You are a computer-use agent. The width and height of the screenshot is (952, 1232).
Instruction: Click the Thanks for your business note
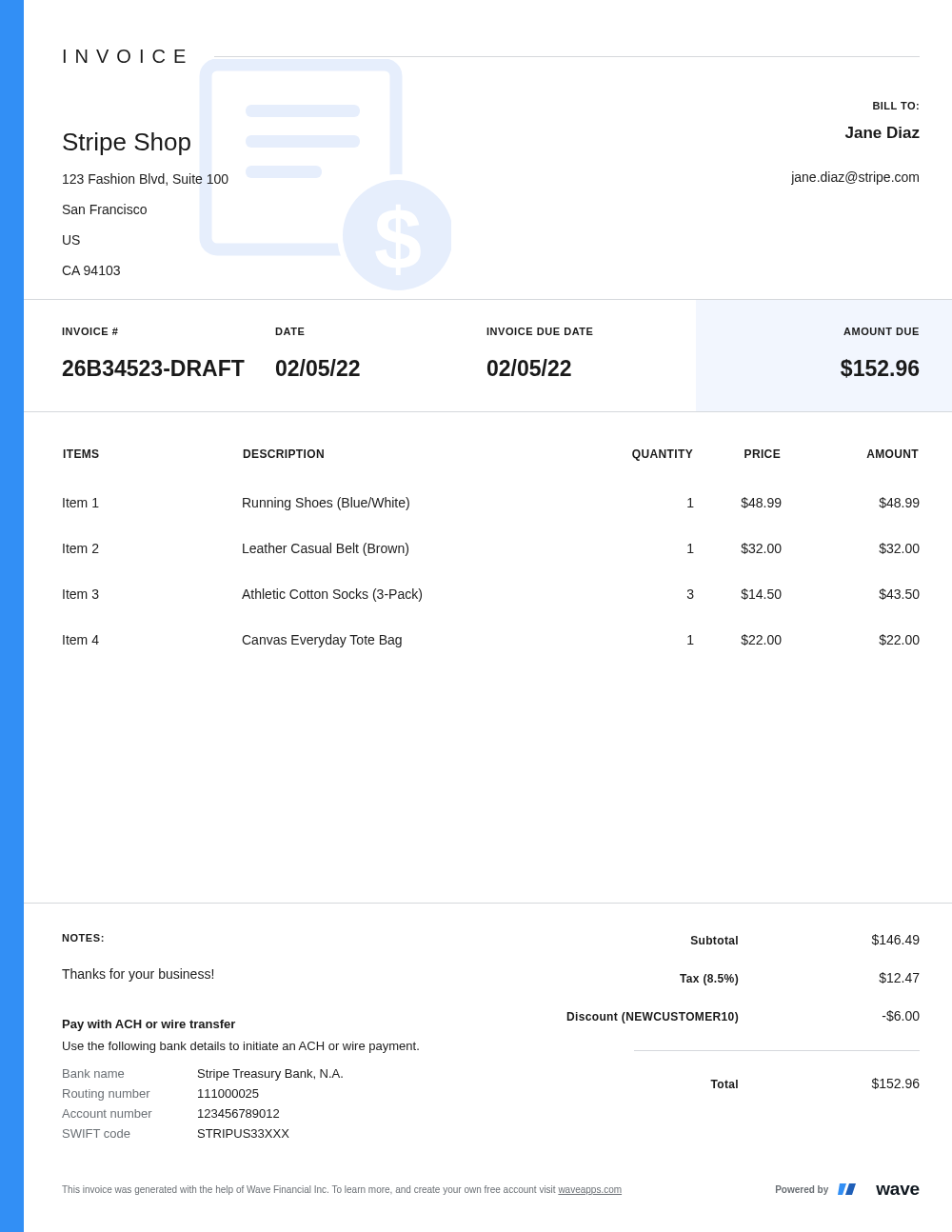(x=138, y=974)
